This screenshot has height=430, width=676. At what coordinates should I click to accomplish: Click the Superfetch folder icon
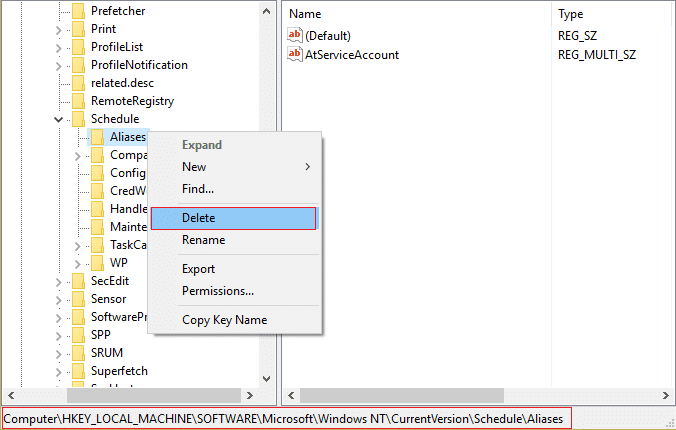pyautogui.click(x=78, y=371)
